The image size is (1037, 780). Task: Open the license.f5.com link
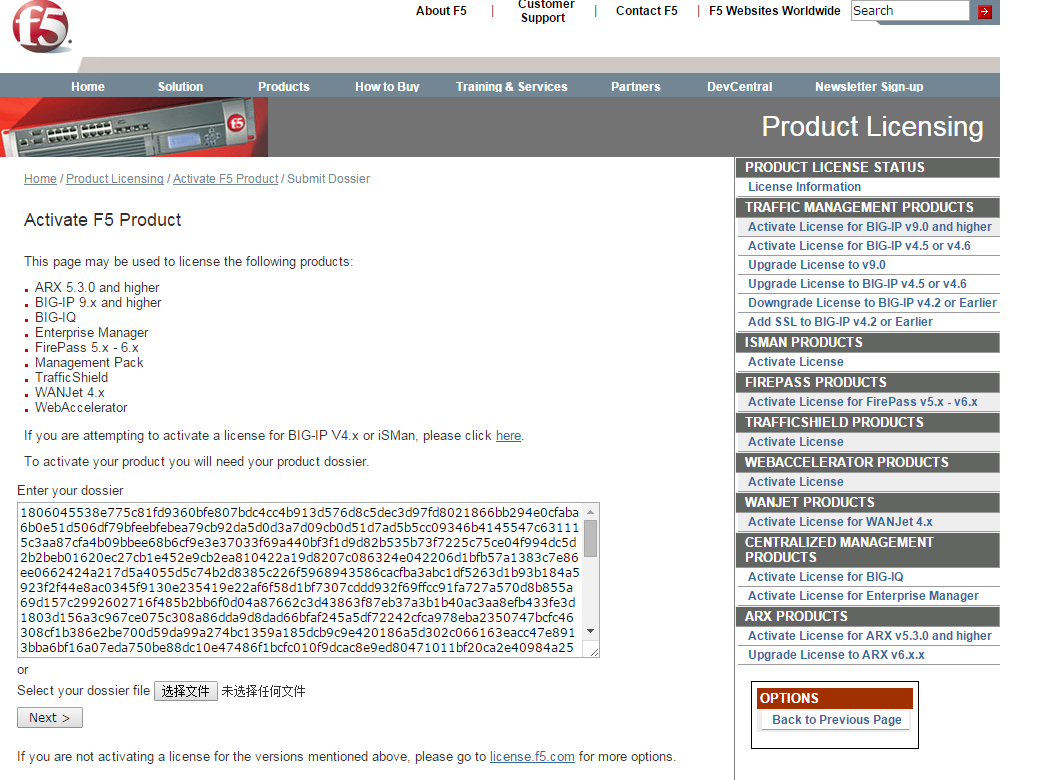532,756
